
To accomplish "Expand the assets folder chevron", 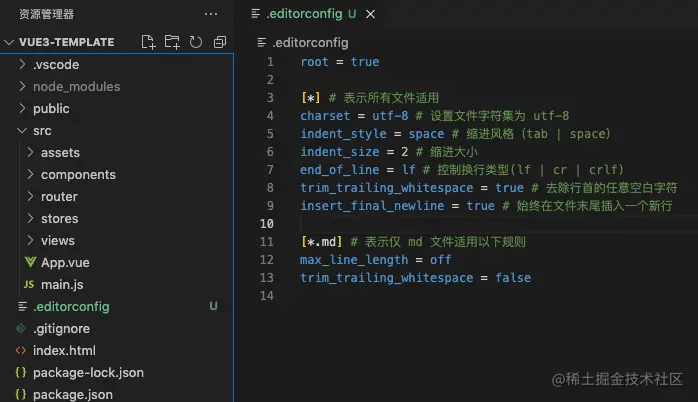I will (30, 152).
